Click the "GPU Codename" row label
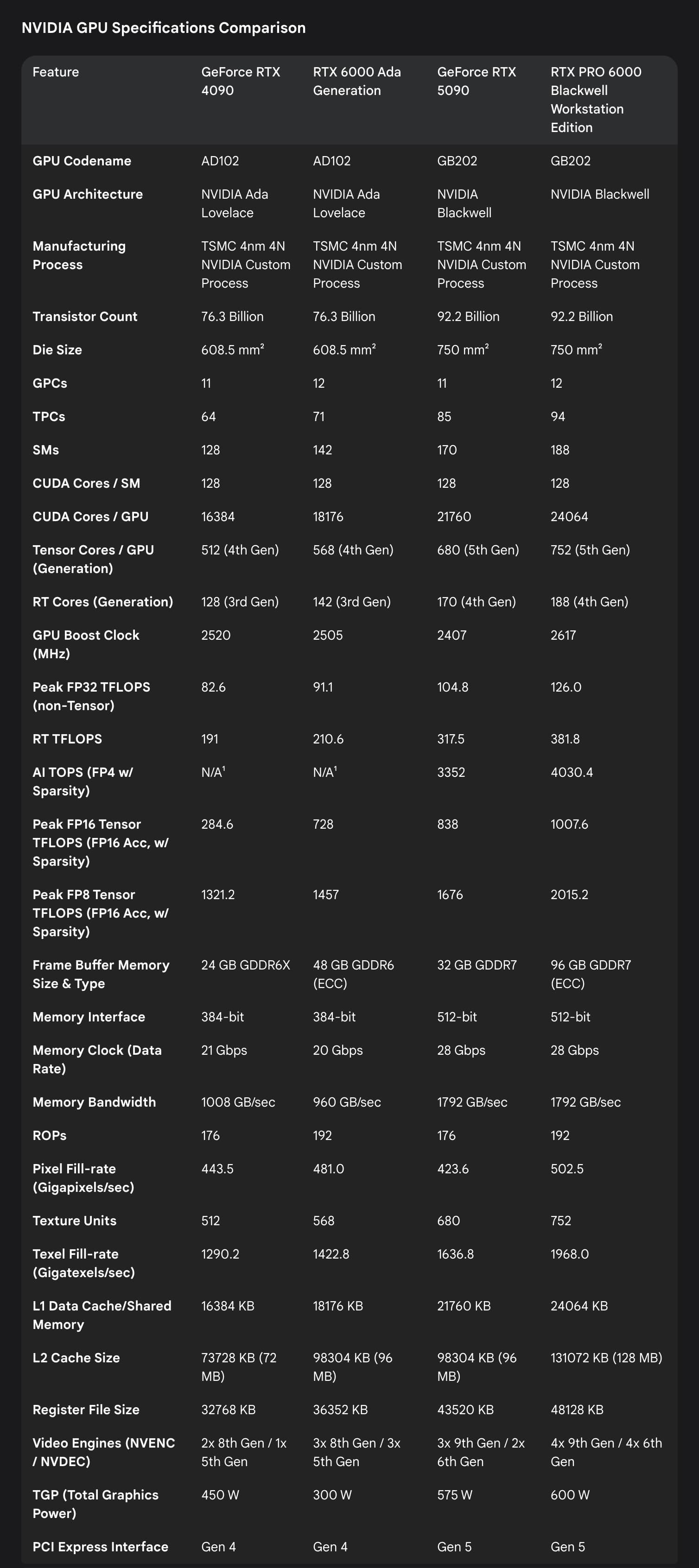The image size is (699, 1568). point(82,161)
